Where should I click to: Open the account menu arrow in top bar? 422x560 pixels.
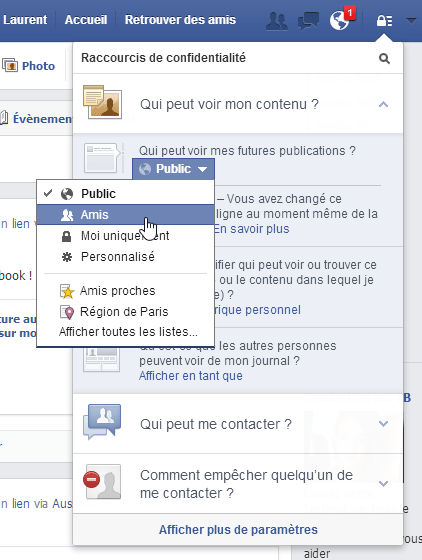pos(411,21)
